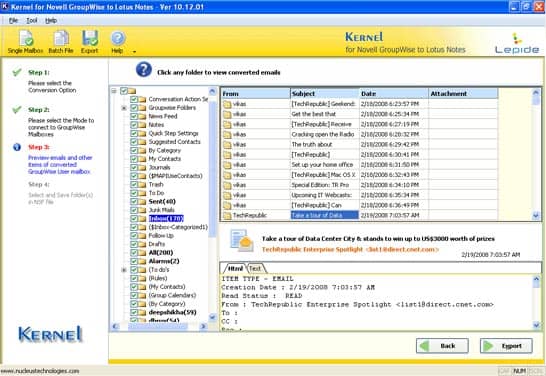Click the Follow Up folder icon
Screen dimensions: 546x376
click(x=142, y=236)
